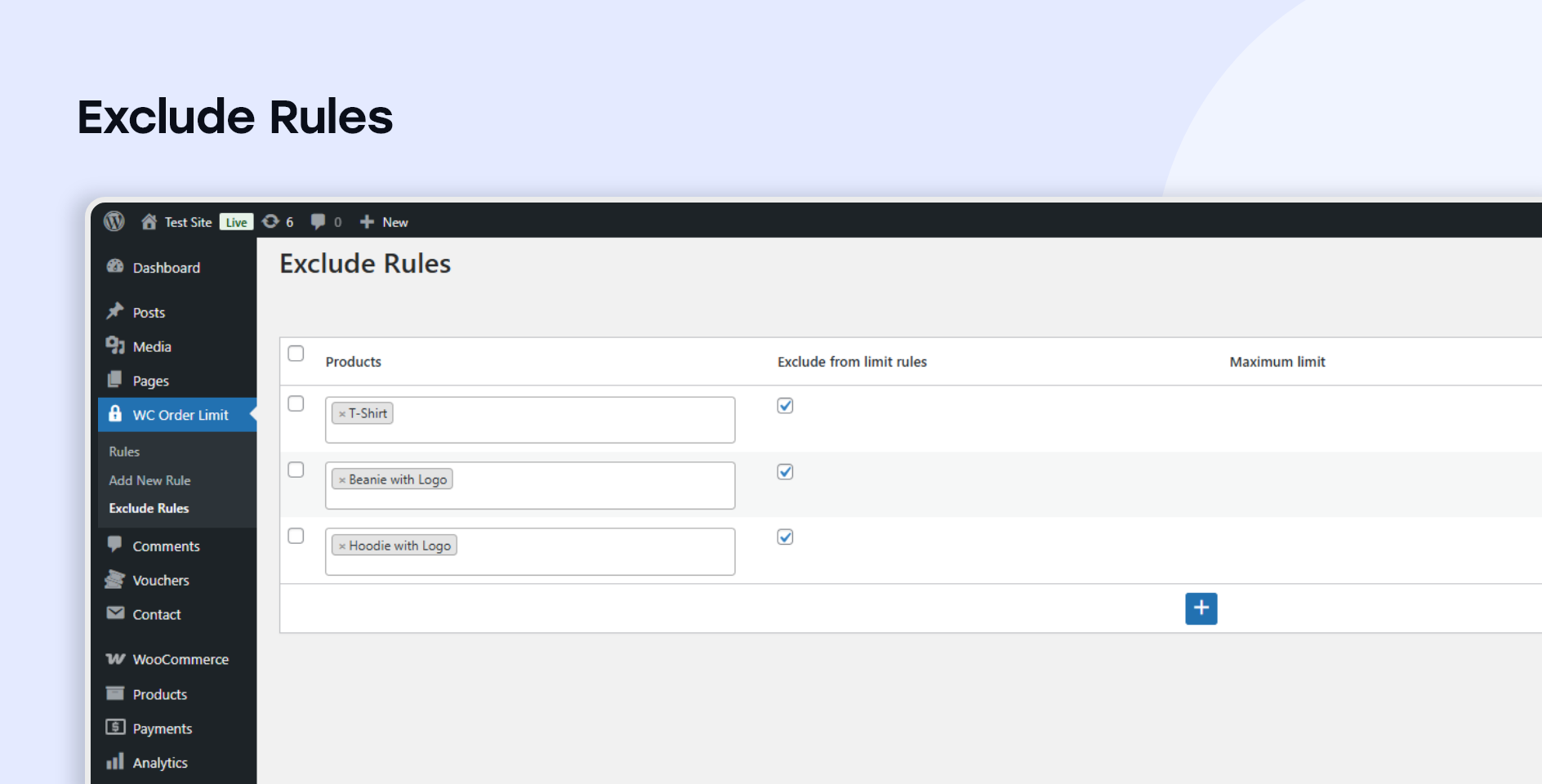Image resolution: width=1542 pixels, height=784 pixels.
Task: Open the comments bubble in the top bar
Action: (319, 221)
